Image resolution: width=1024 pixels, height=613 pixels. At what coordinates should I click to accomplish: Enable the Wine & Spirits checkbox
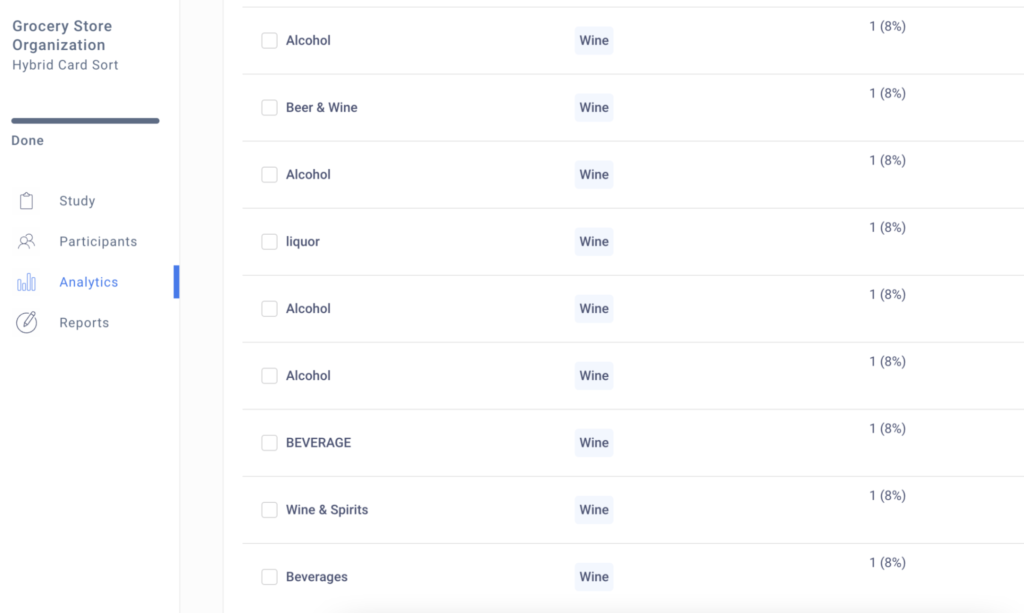[269, 510]
